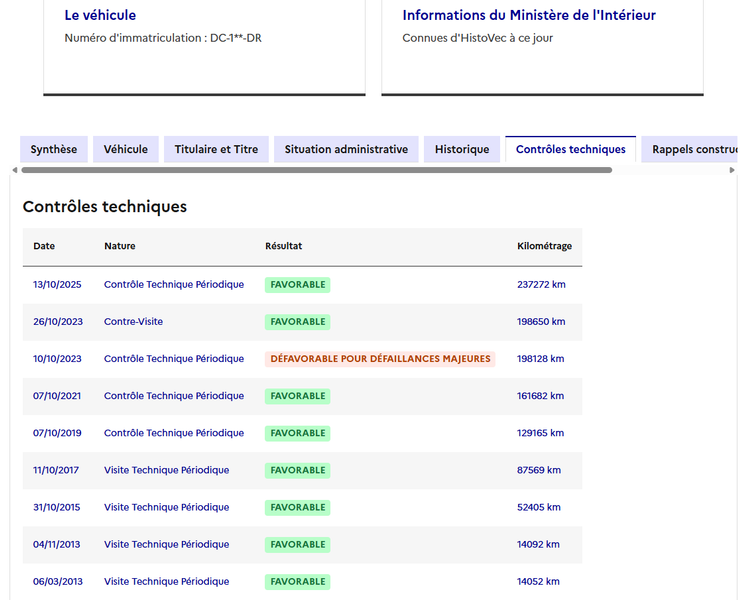Viewport: 749px width, 600px height.
Task: Click Contrôle Technique Périodique on the 13/10/2025 row
Action: coord(174,285)
